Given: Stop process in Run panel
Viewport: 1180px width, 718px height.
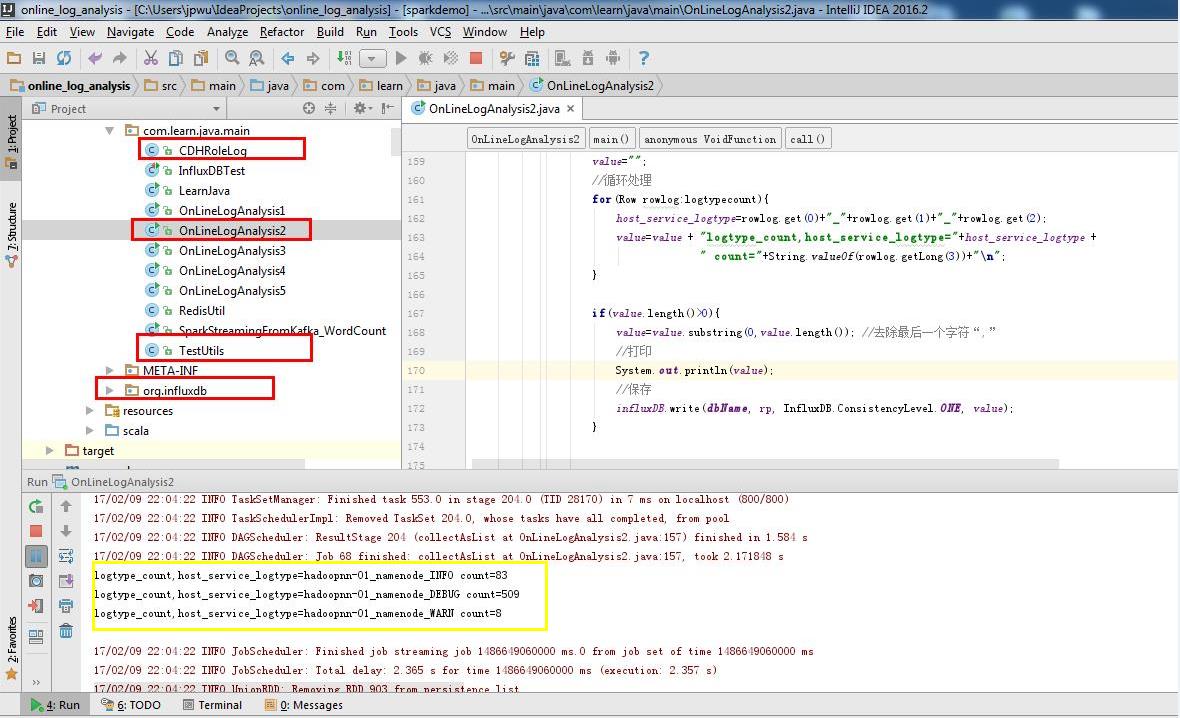Looking at the screenshot, I should (x=35, y=531).
